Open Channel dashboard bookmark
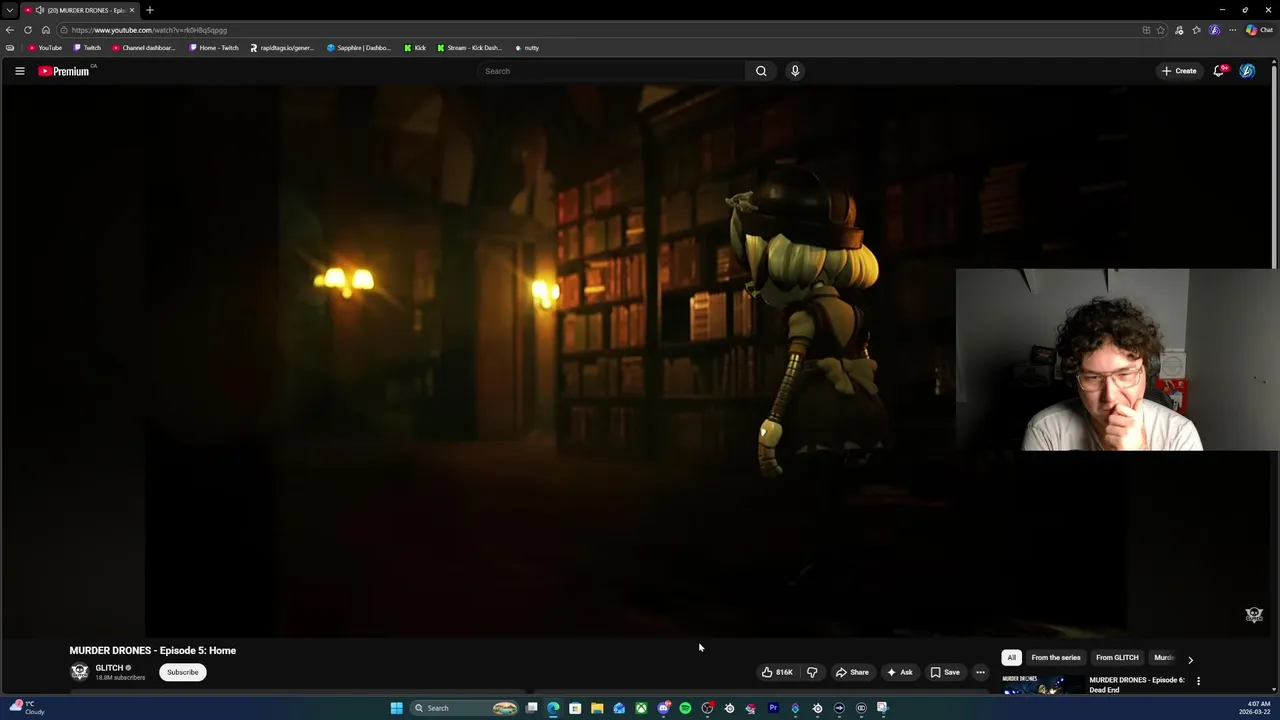 point(143,48)
